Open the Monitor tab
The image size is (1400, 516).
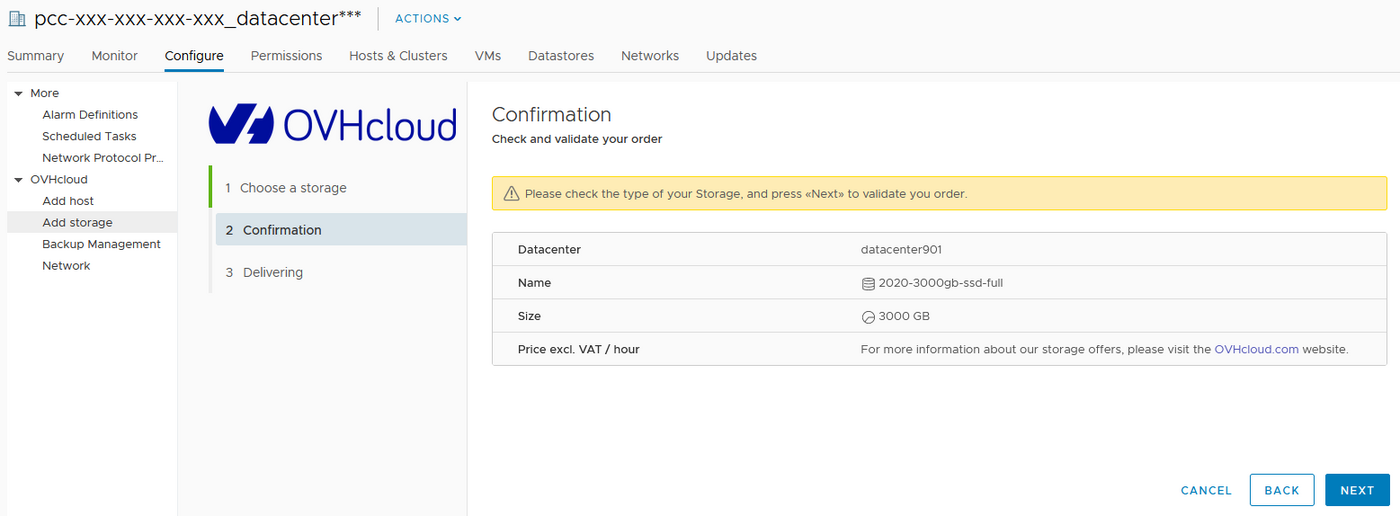tap(114, 56)
